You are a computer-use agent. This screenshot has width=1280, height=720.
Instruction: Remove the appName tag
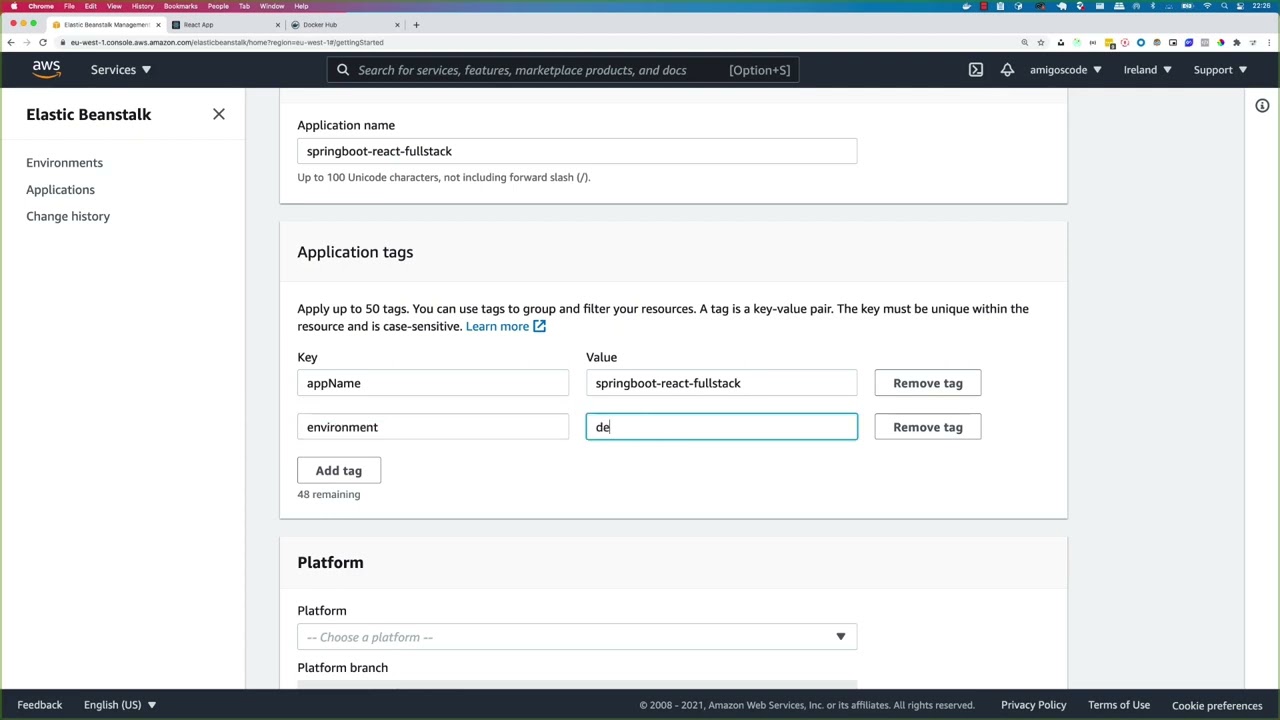pyautogui.click(x=928, y=383)
